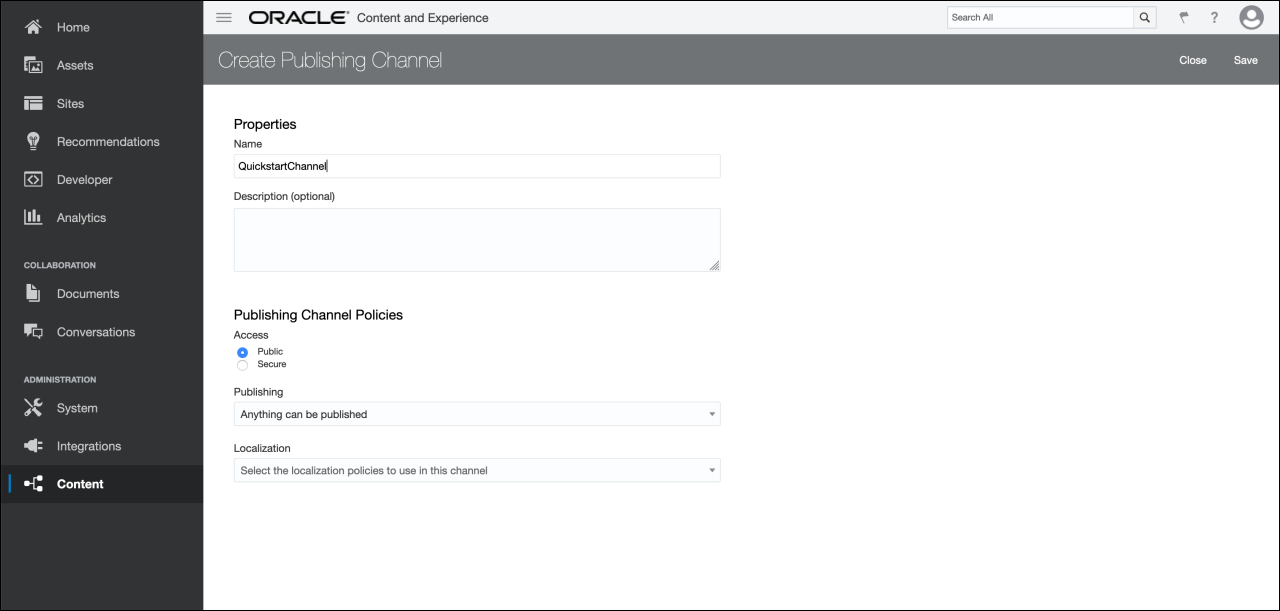The width and height of the screenshot is (1280, 611).
Task: Click the Save button
Action: pos(1245,60)
